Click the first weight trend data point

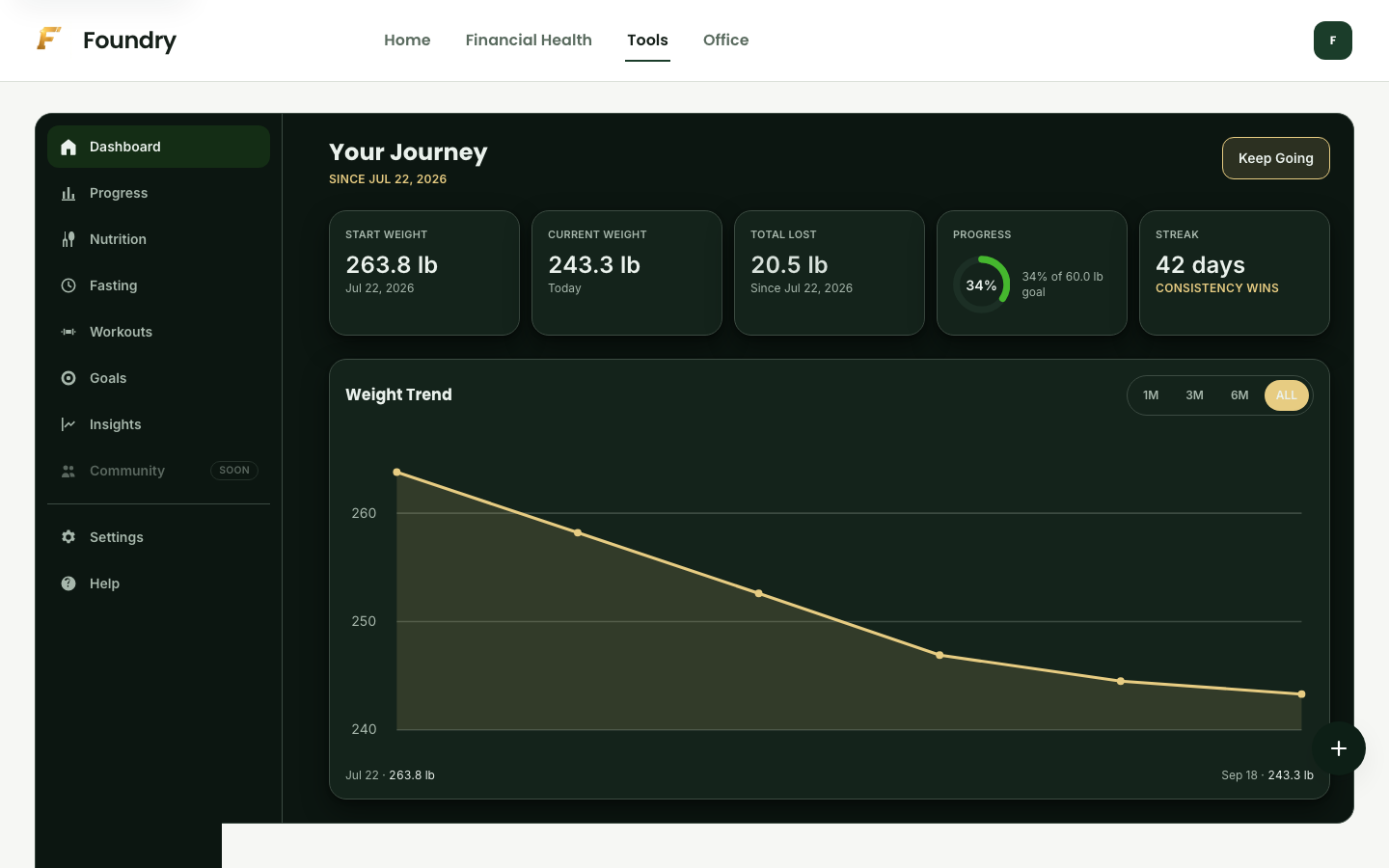pyautogui.click(x=396, y=473)
